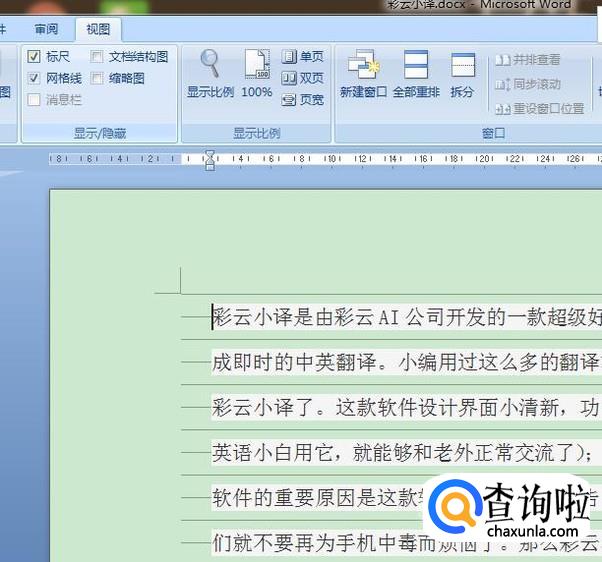
Task: Click the disabled 并排查看 side-by-side option
Action: (528, 60)
